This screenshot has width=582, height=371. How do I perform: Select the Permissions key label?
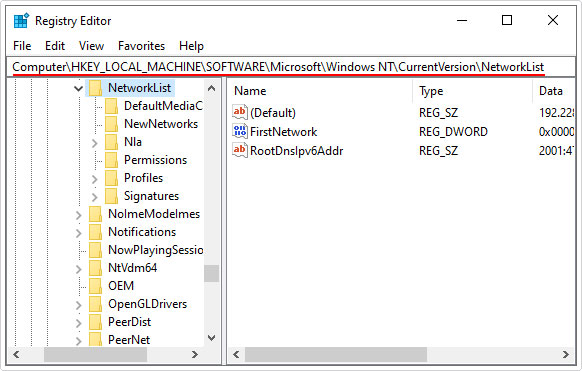click(x=155, y=160)
